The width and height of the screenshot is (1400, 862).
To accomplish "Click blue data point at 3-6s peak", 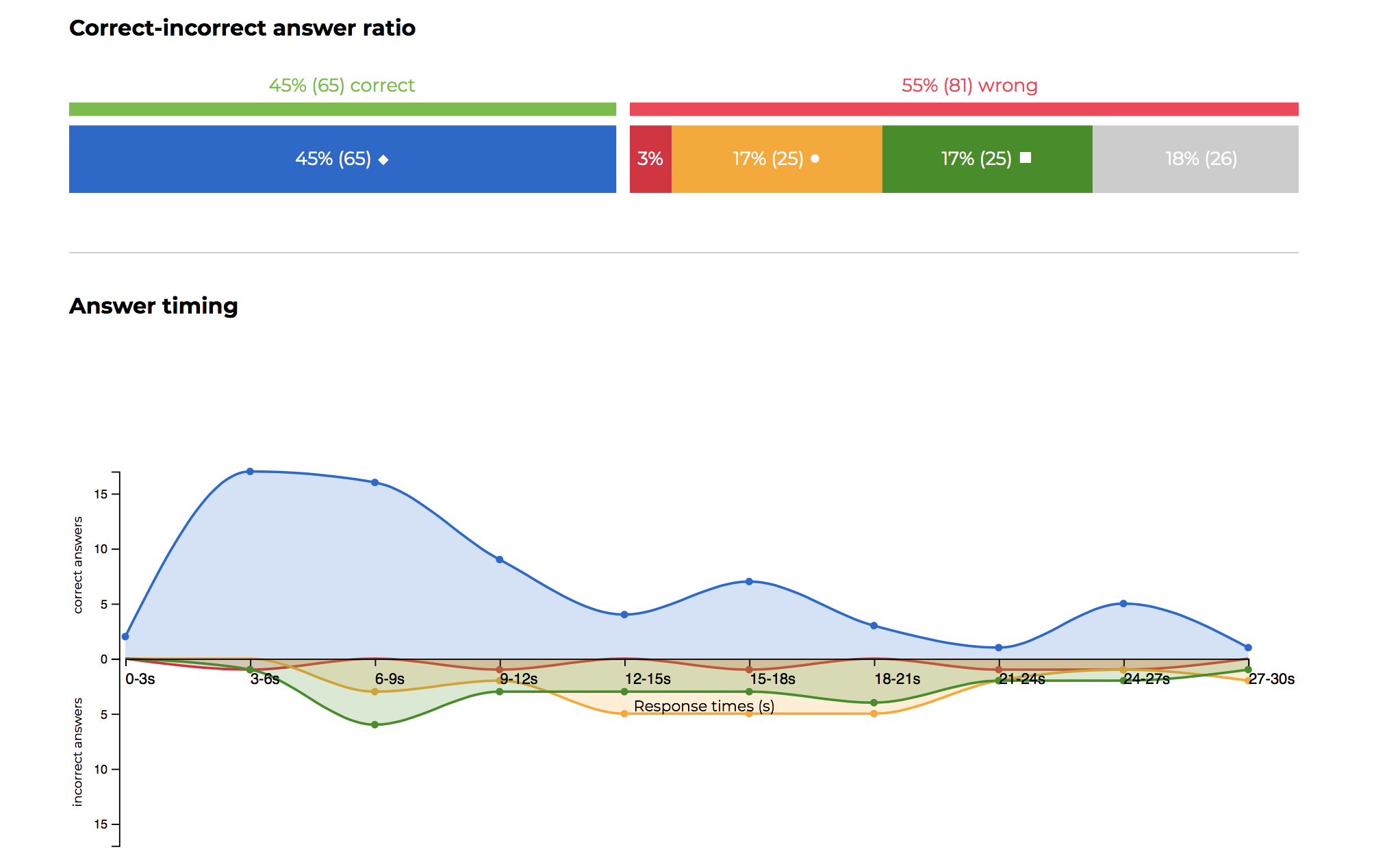I will pos(250,472).
